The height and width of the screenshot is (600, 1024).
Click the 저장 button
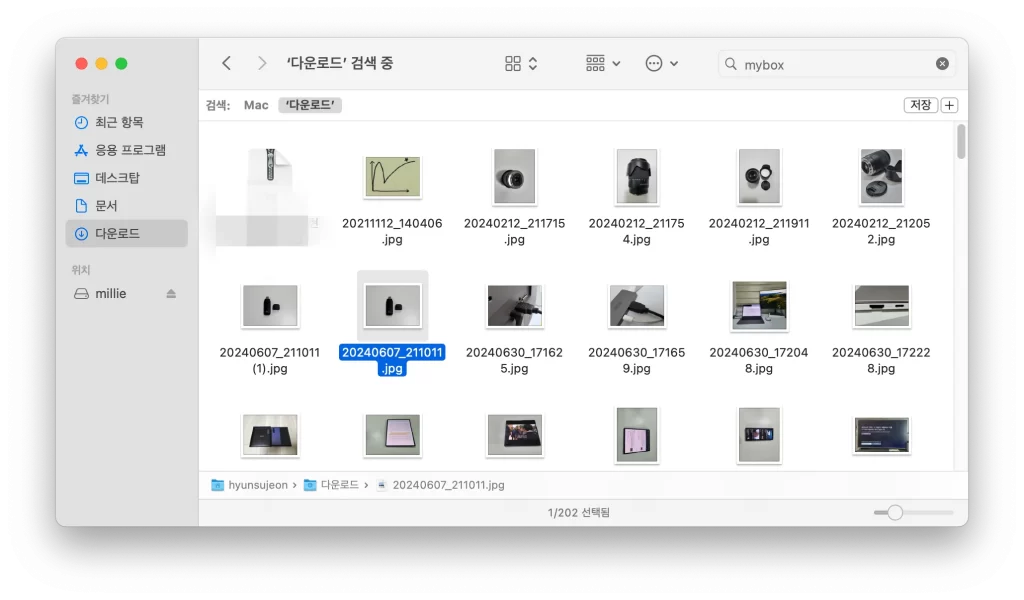[x=920, y=105]
